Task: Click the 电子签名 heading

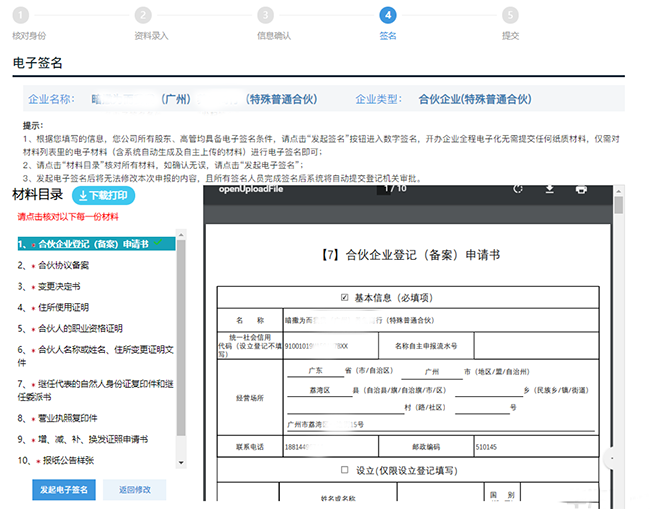Action: [x=38, y=63]
